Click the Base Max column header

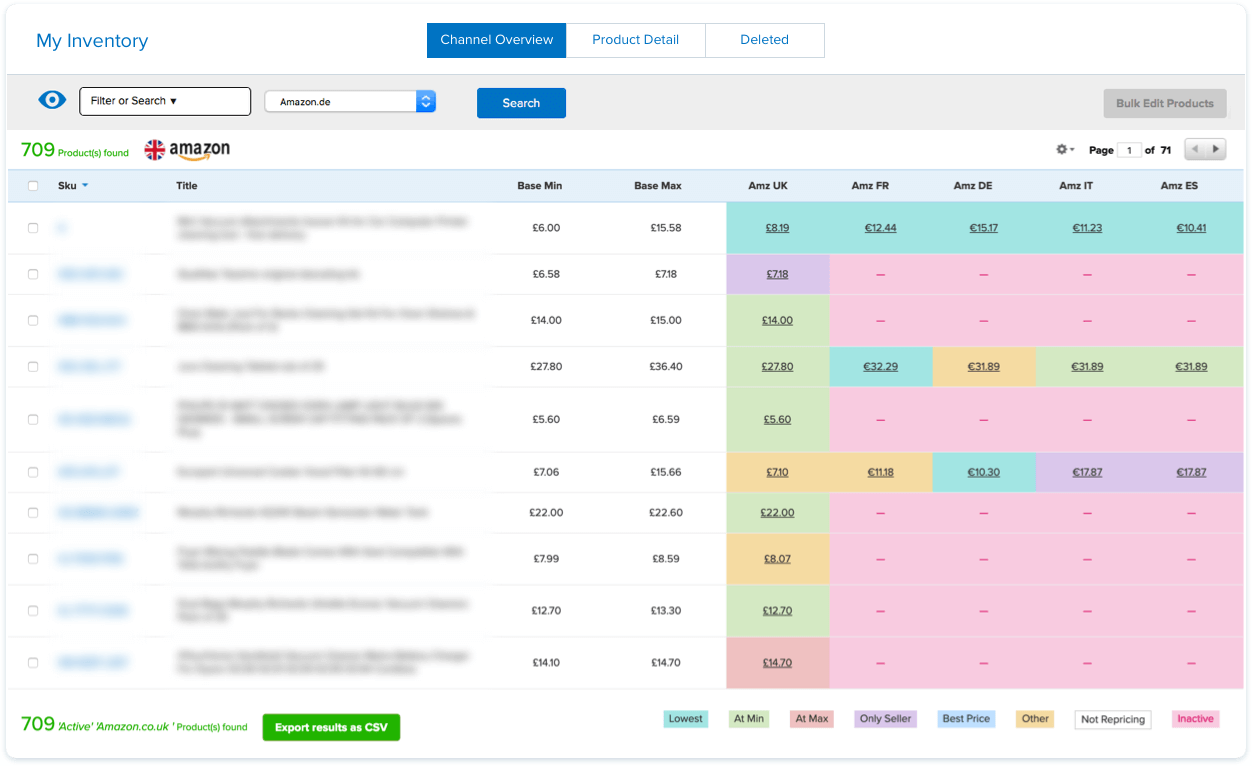pyautogui.click(x=657, y=186)
